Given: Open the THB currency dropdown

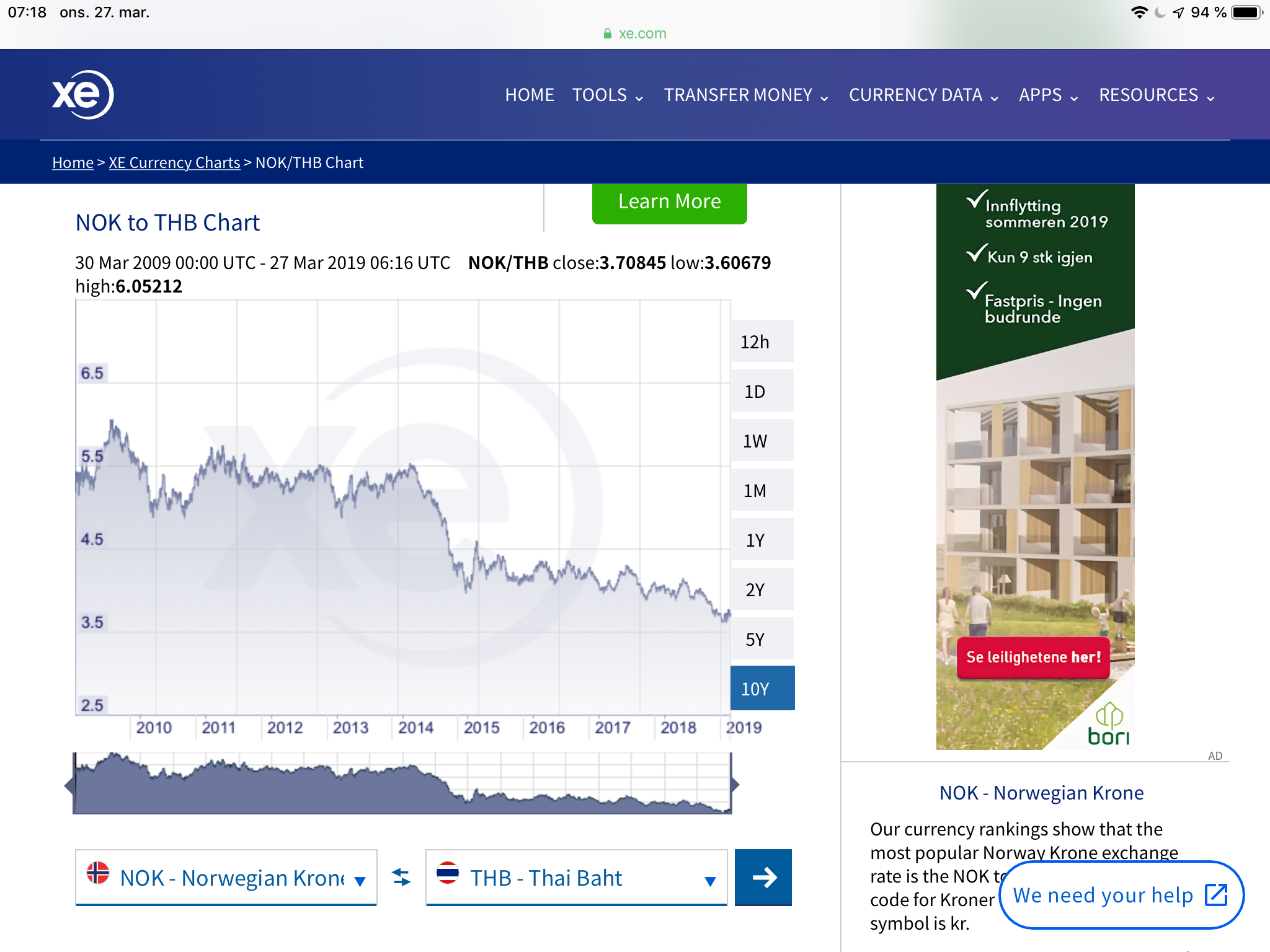Looking at the screenshot, I should [576, 878].
